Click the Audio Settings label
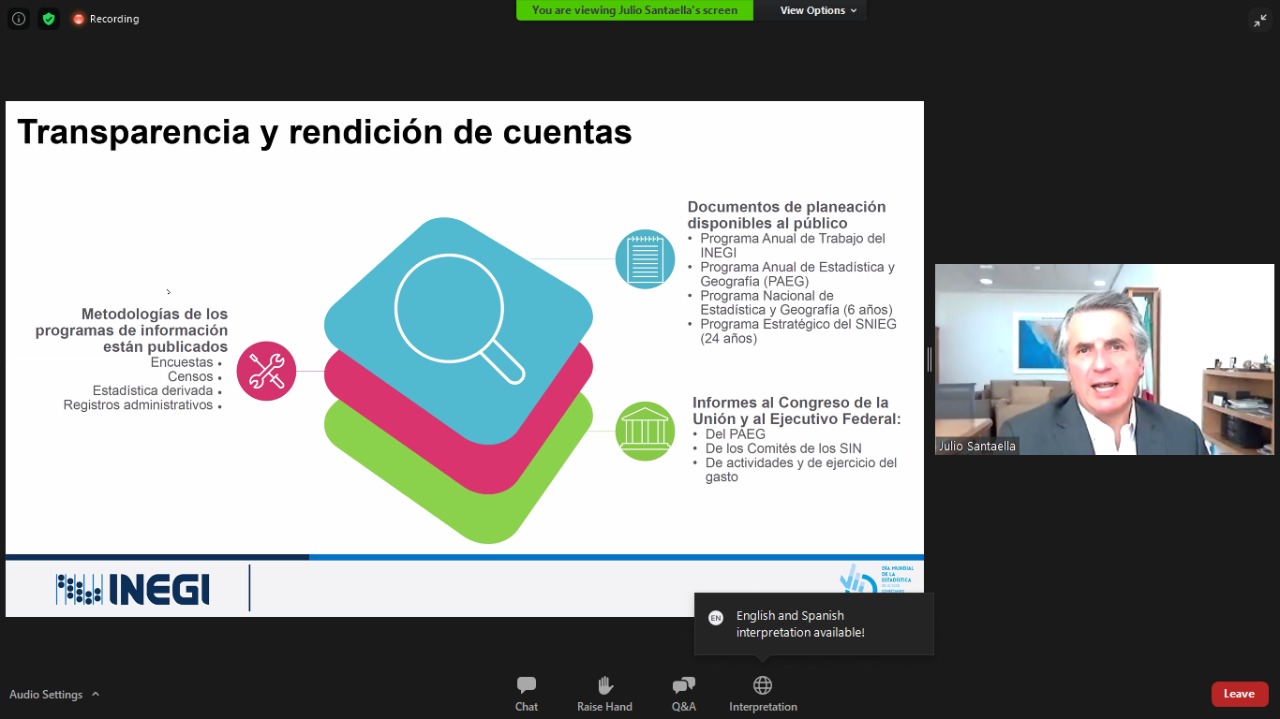 (x=46, y=694)
